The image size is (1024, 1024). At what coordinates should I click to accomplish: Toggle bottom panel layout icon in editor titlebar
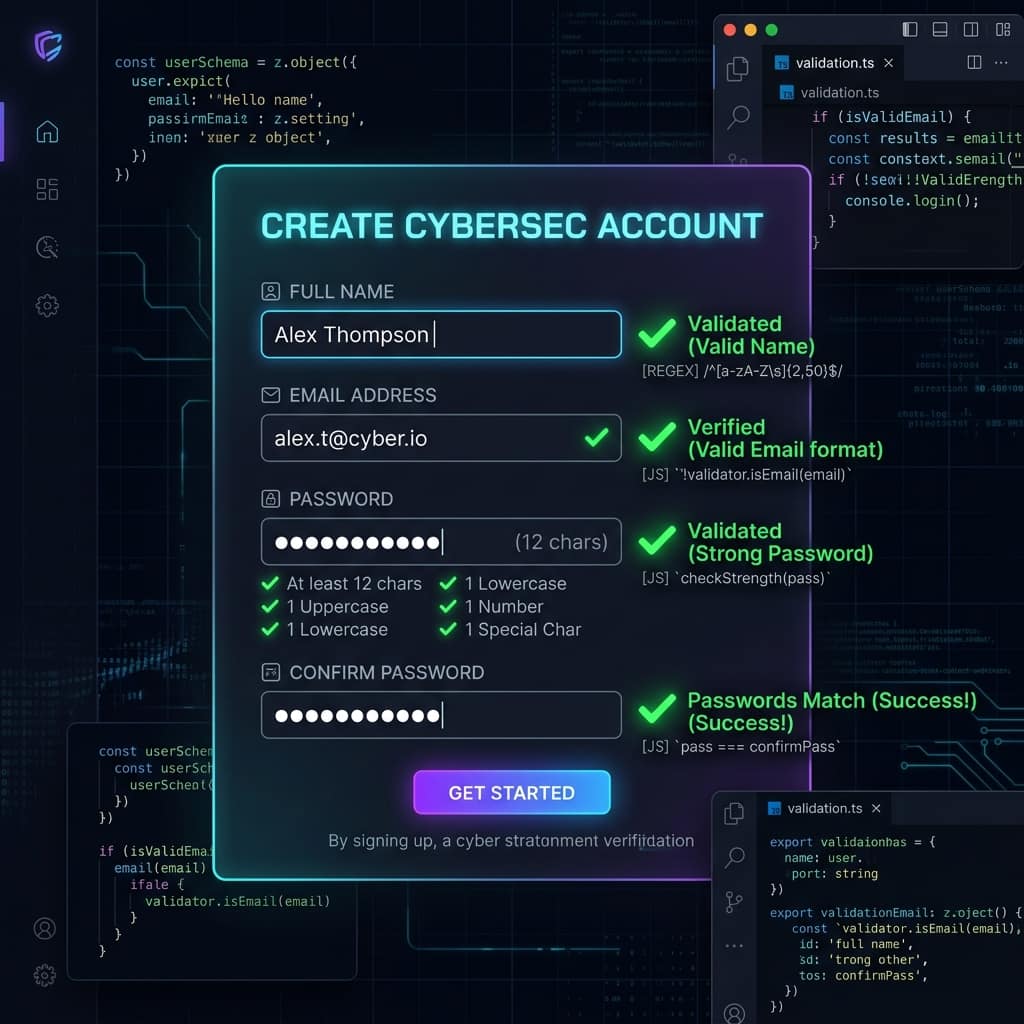click(940, 29)
